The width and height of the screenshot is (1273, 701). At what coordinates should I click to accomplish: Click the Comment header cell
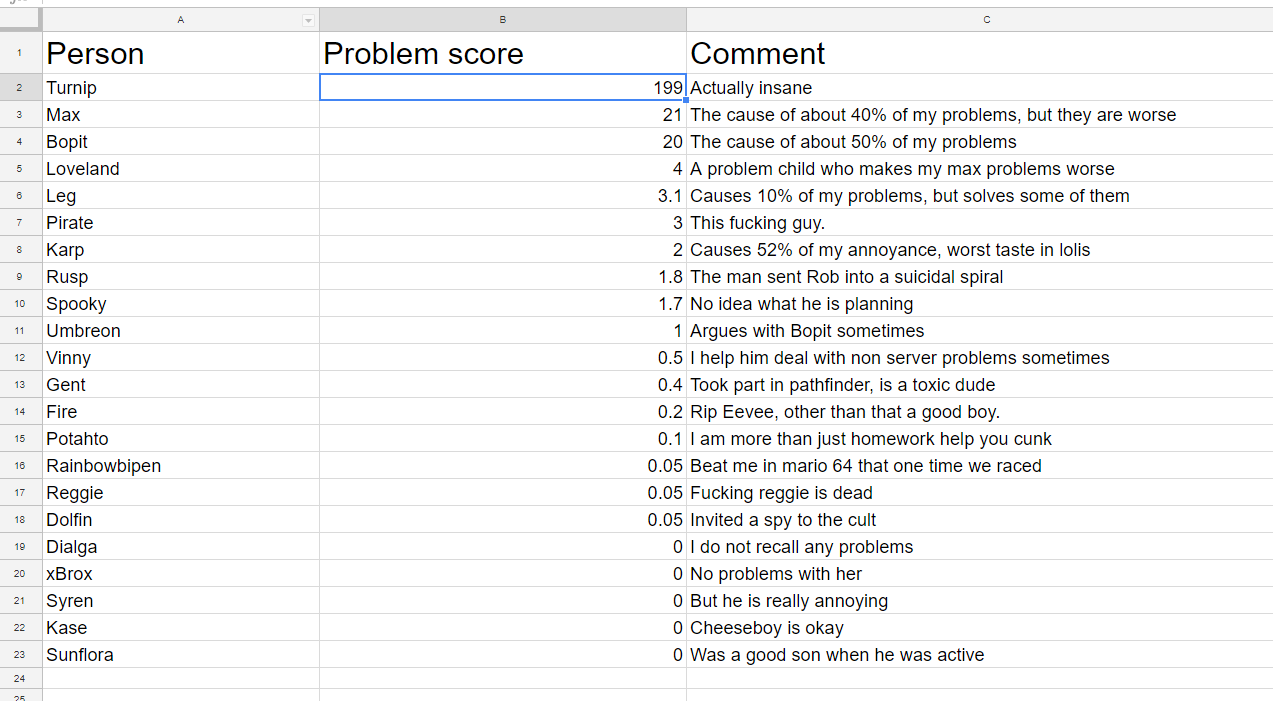pos(980,53)
